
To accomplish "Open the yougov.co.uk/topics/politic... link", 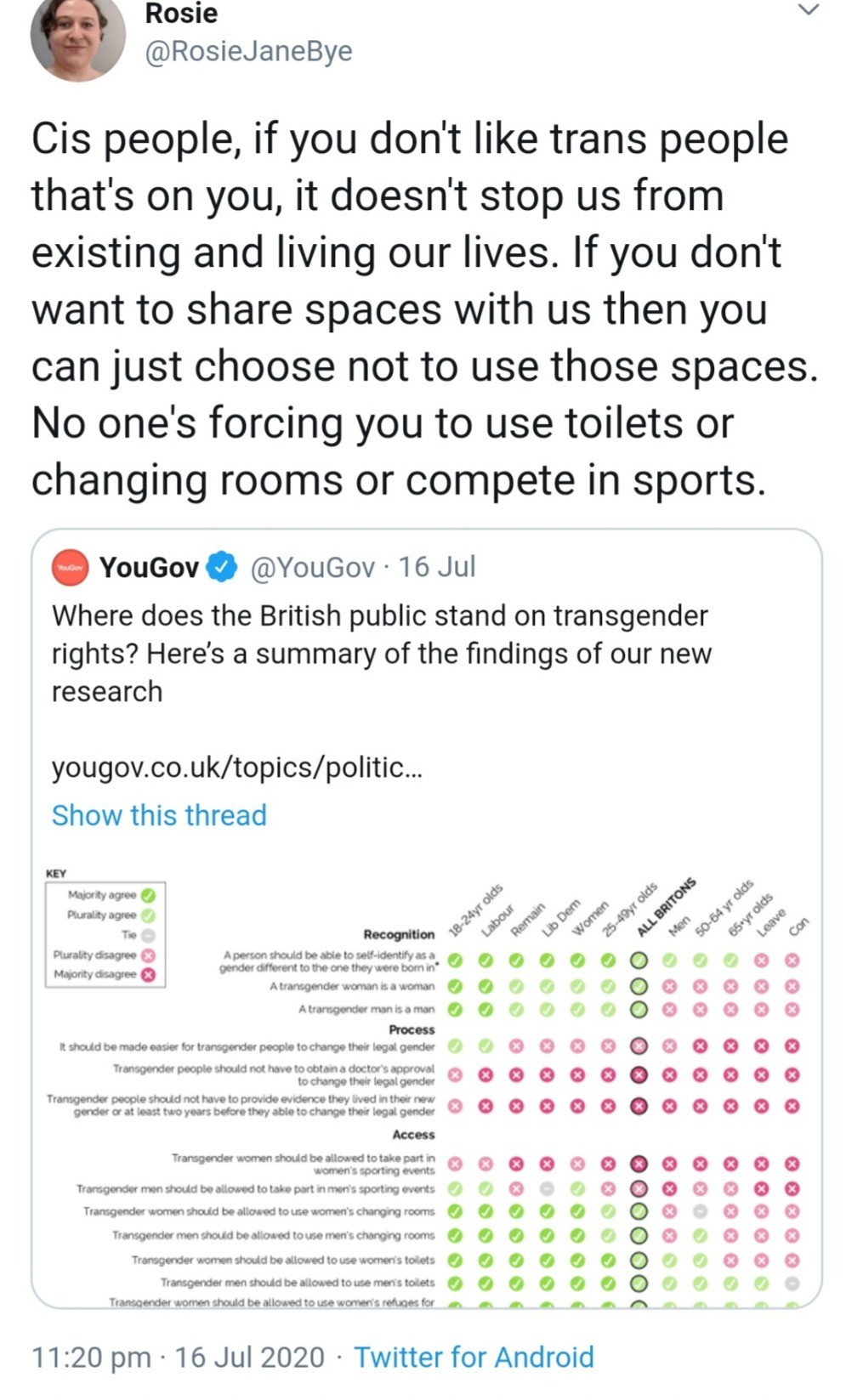I will click(x=236, y=767).
